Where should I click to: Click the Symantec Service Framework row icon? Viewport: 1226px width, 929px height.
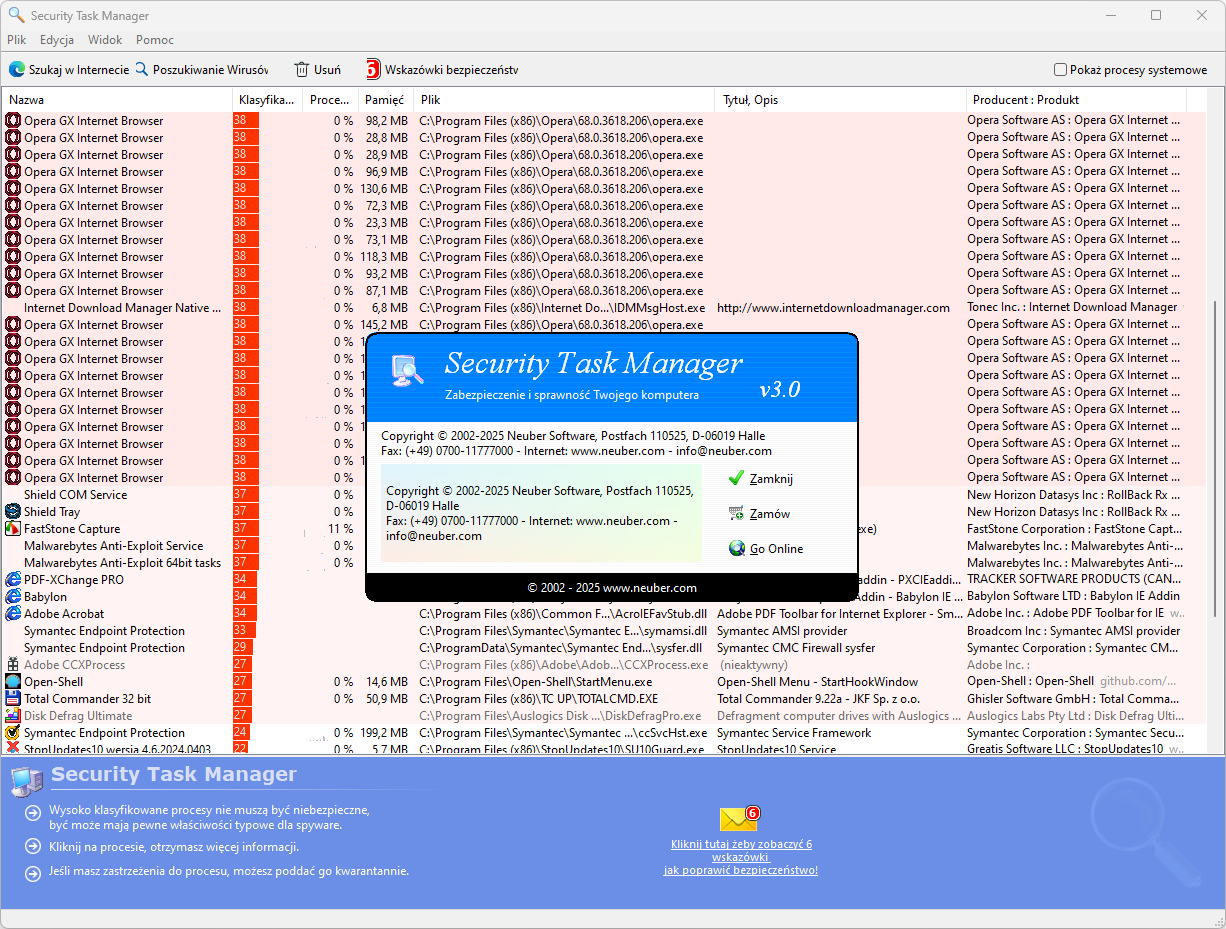[13, 733]
